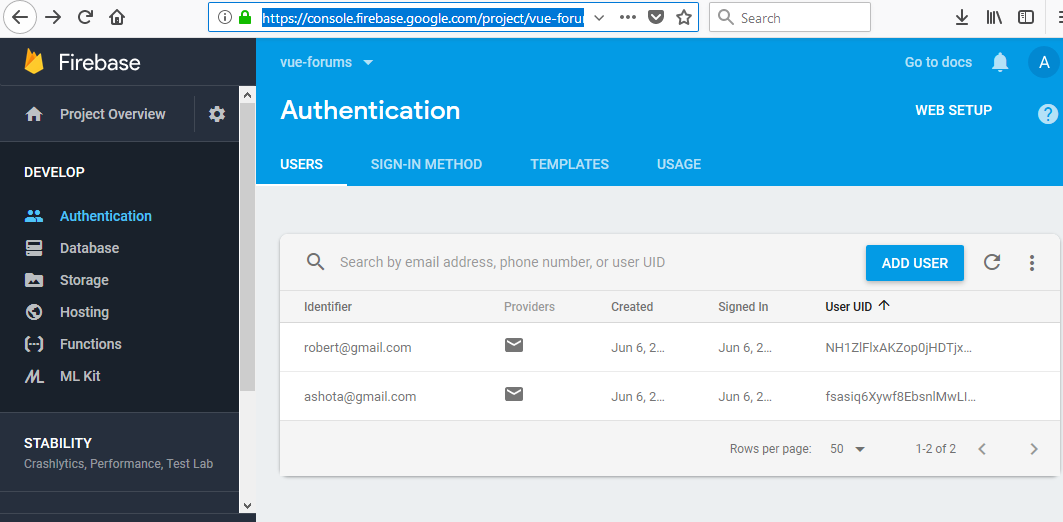The height and width of the screenshot is (522, 1063).
Task: Open the browser library icon
Action: [x=994, y=18]
